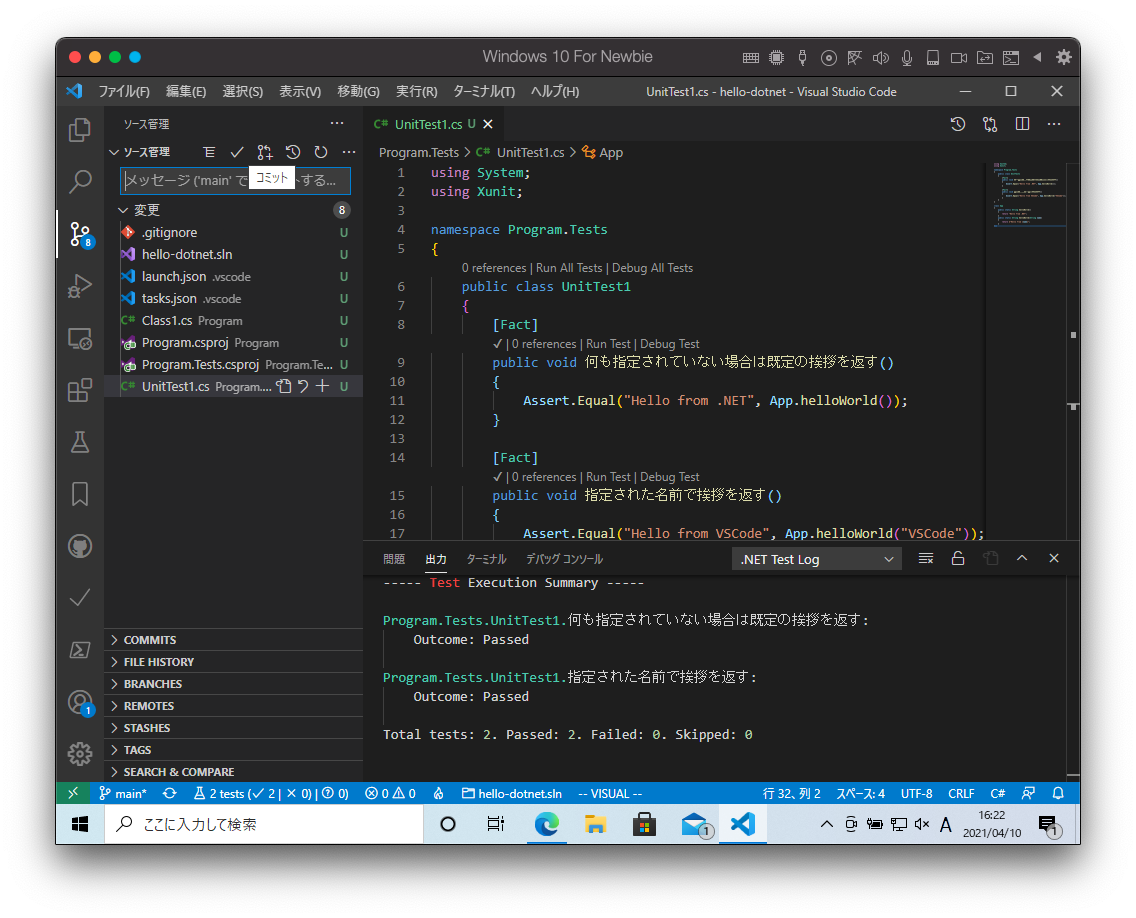The width and height of the screenshot is (1136, 918).
Task: Click Run All Tests code lens link
Action: [x=569, y=268]
